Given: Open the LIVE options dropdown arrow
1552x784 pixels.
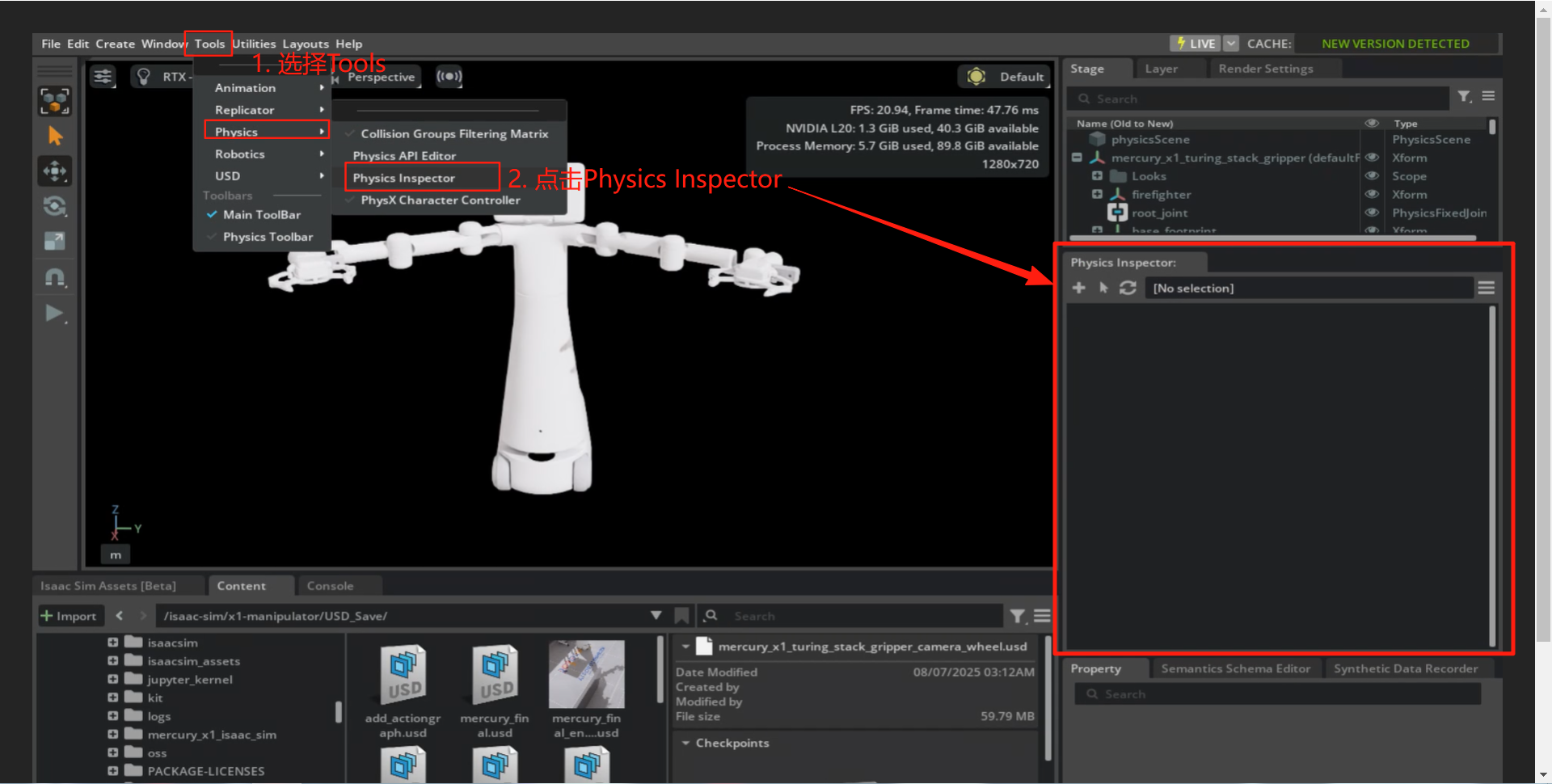Looking at the screenshot, I should (x=1231, y=44).
